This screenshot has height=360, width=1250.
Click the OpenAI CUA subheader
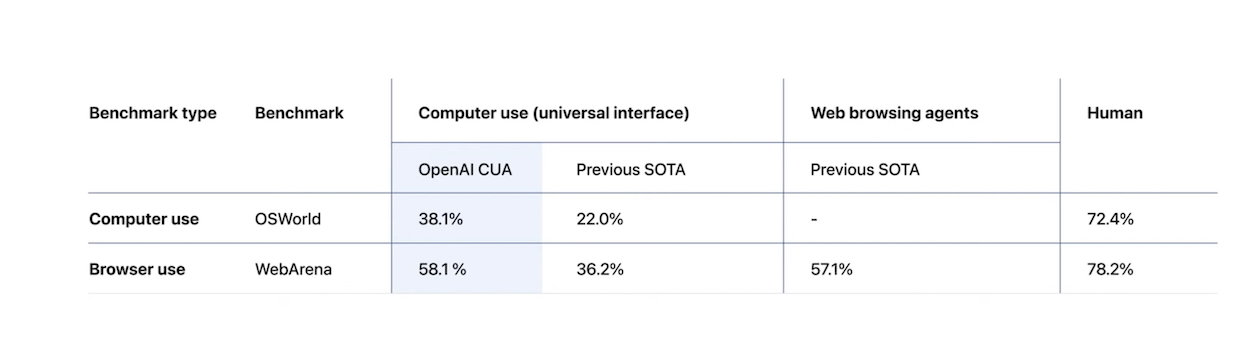pyautogui.click(x=465, y=169)
